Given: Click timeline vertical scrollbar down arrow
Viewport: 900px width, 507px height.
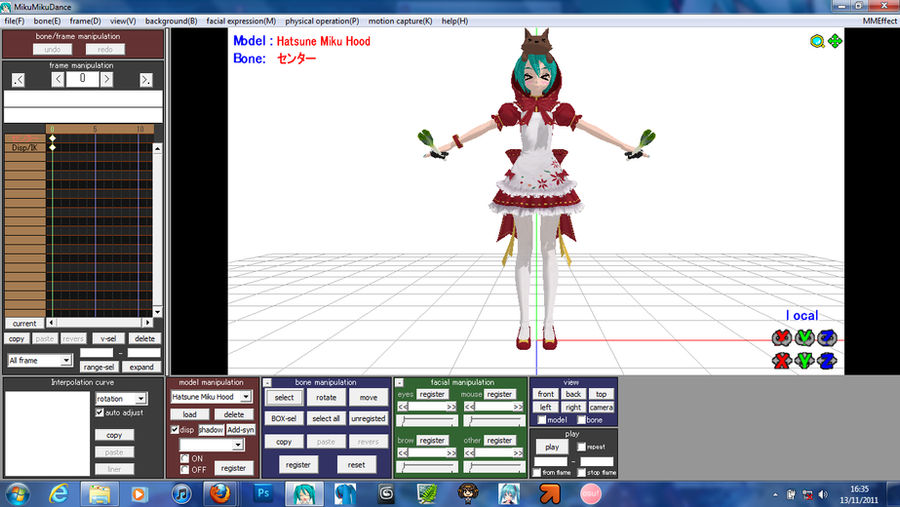Looking at the screenshot, I should pos(157,312).
